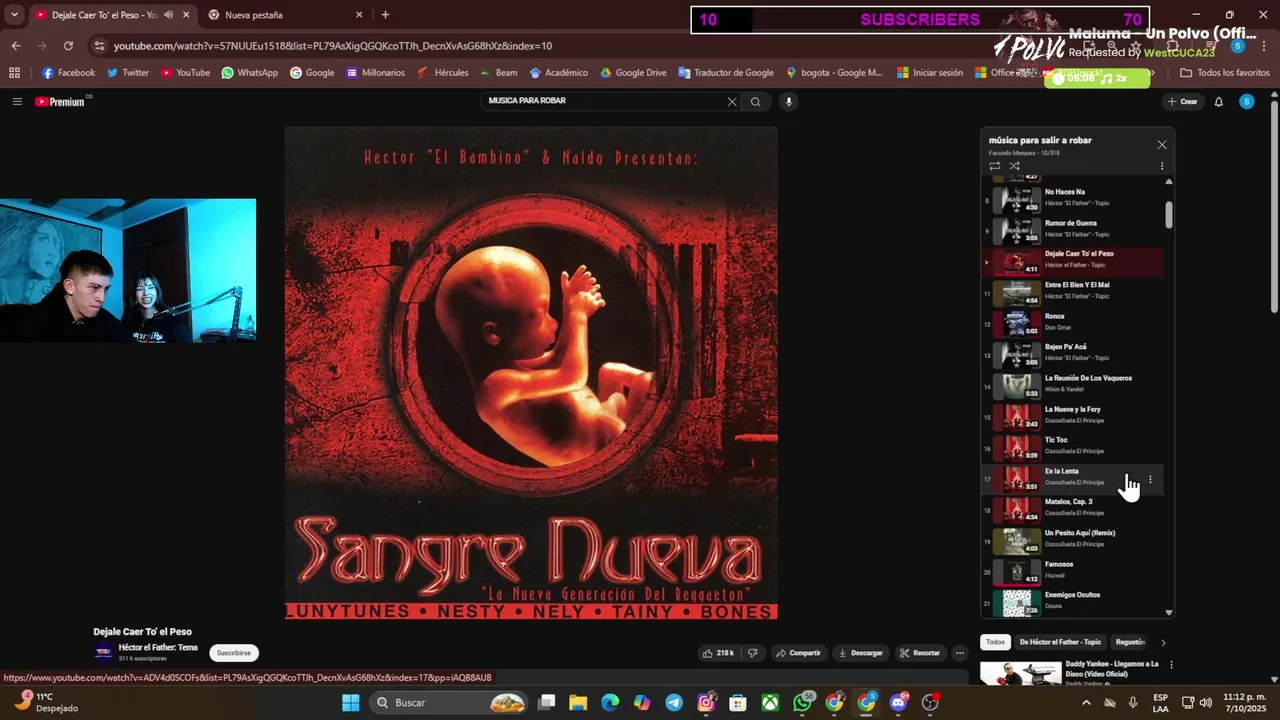Select the Todos filter chip
The width and height of the screenshot is (1280, 720).
pyautogui.click(x=995, y=642)
